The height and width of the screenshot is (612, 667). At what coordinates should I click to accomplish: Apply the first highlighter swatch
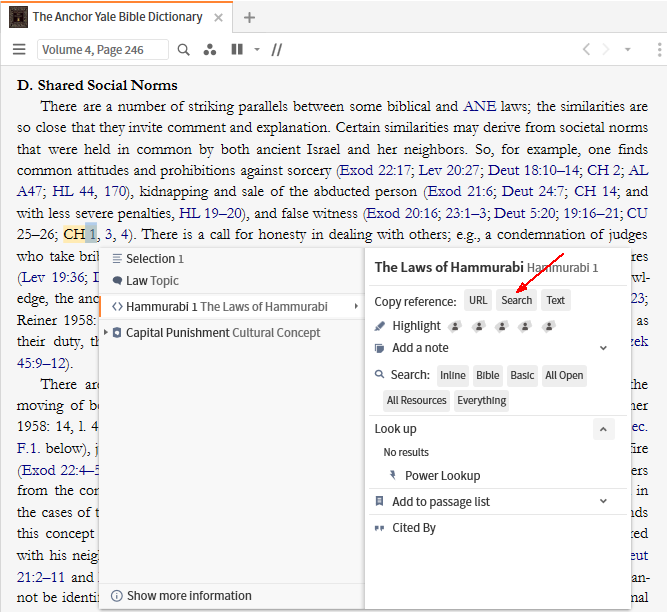coord(455,326)
